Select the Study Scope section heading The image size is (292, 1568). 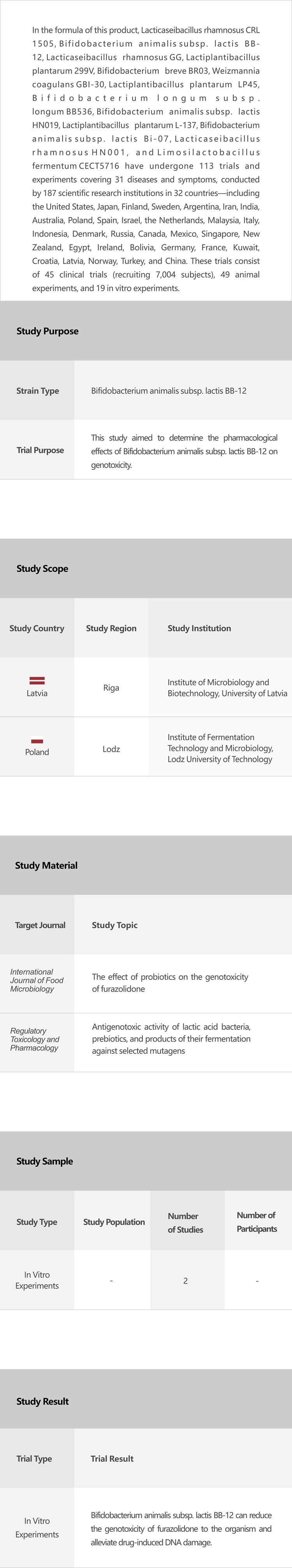[42, 568]
